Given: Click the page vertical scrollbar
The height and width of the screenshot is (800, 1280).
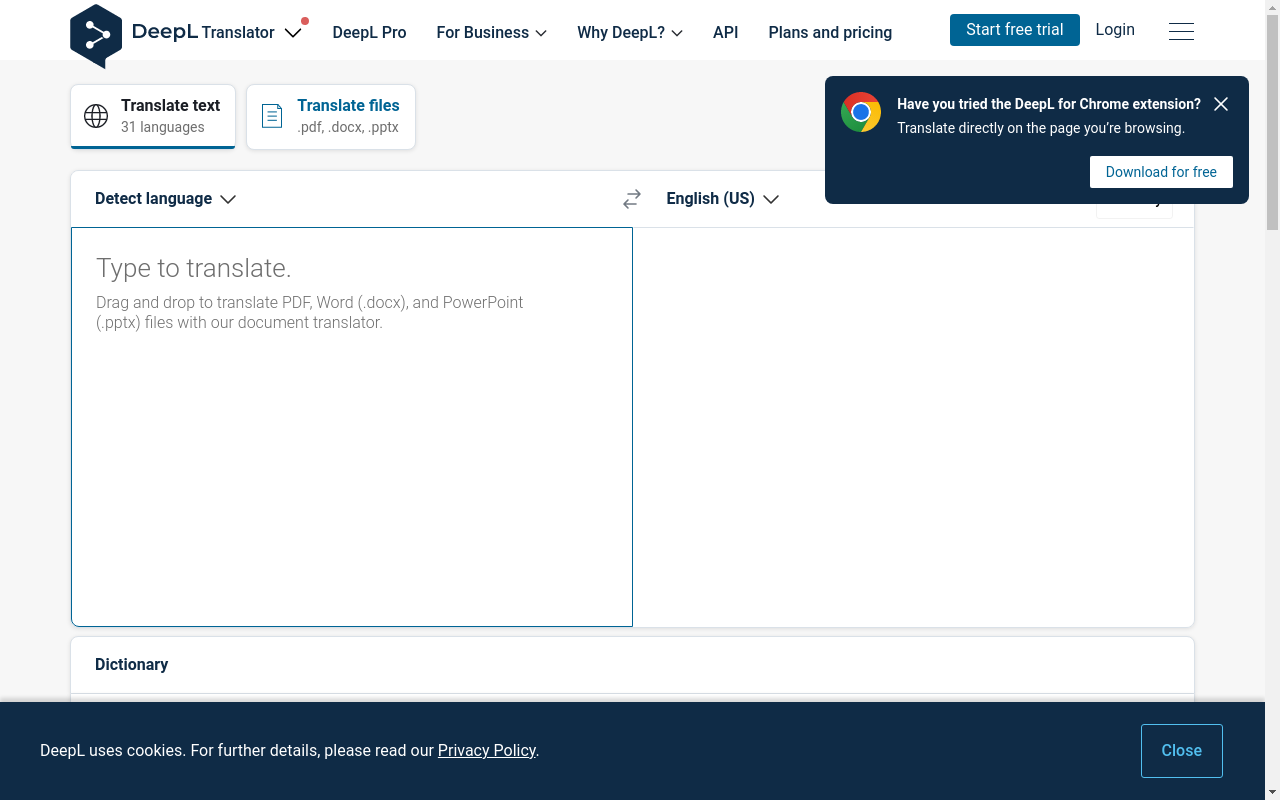Looking at the screenshot, I should point(1272,400).
